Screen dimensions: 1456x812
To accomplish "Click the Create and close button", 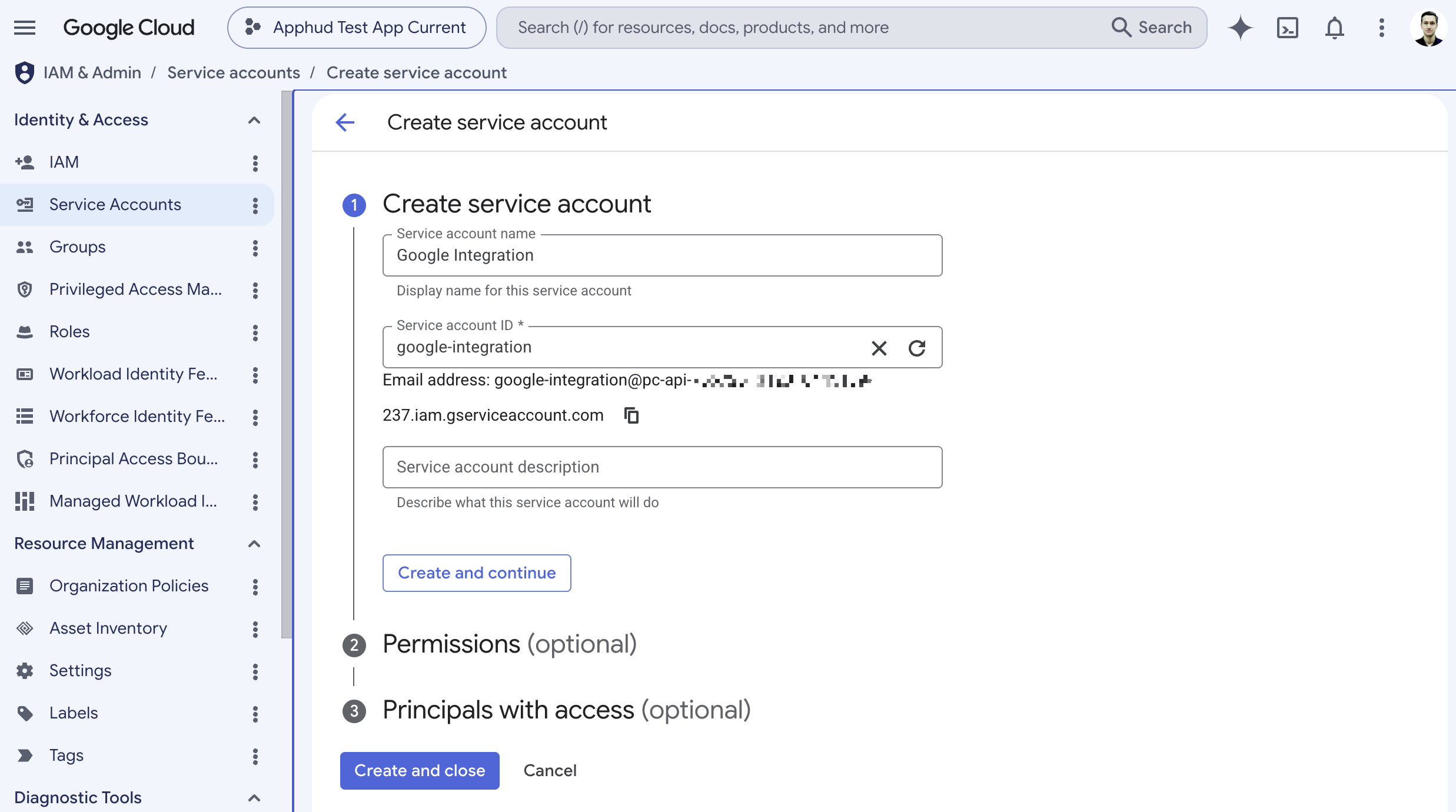I will [420, 771].
